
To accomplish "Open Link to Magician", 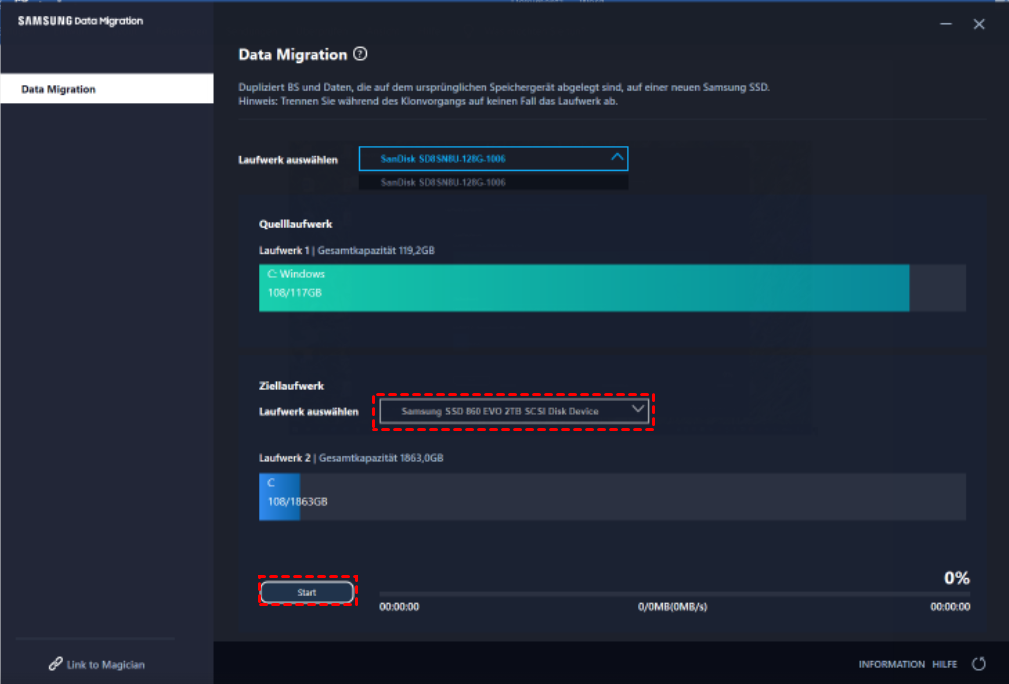I will pyautogui.click(x=97, y=664).
